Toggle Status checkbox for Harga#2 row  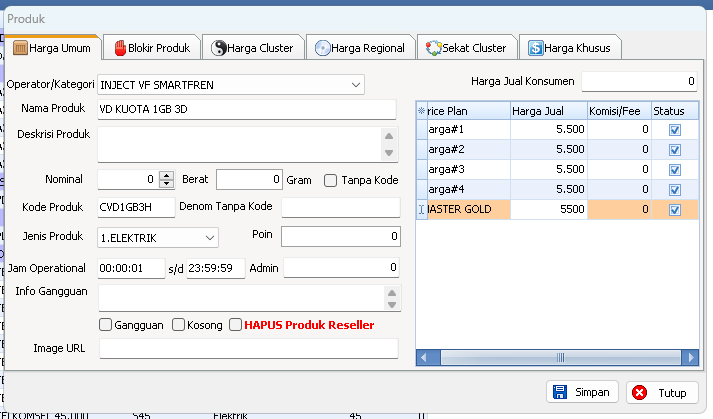(675, 150)
